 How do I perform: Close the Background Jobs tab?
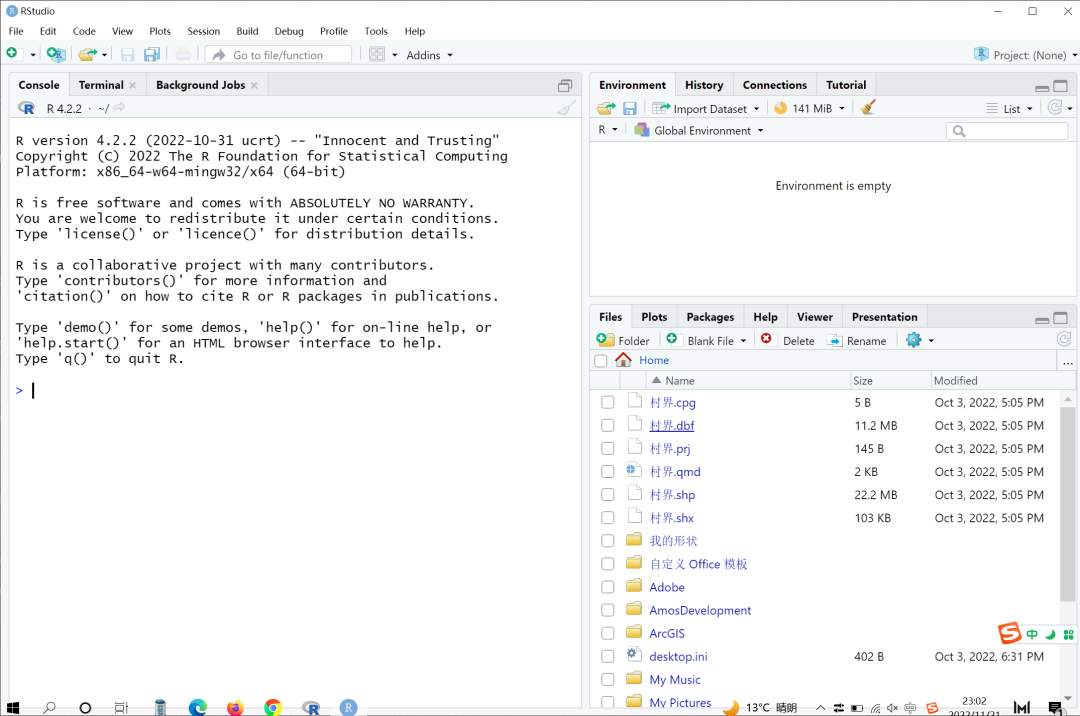(254, 85)
